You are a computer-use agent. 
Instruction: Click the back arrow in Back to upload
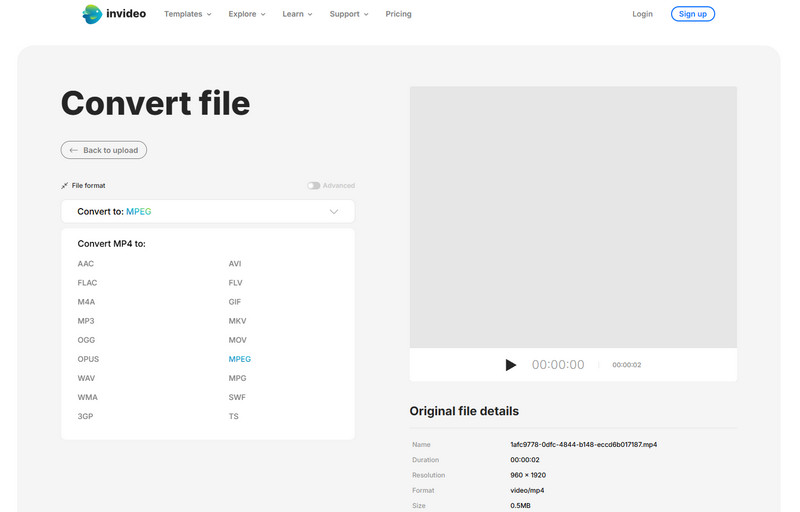pyautogui.click(x=74, y=150)
